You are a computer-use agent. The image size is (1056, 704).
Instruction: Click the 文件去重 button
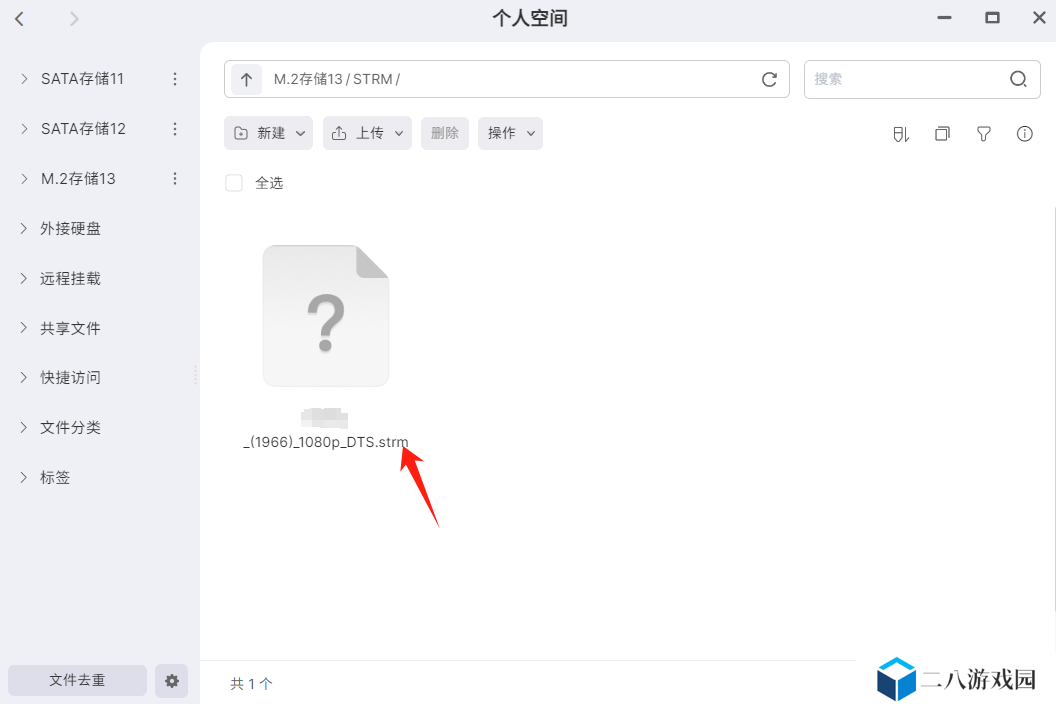click(77, 680)
